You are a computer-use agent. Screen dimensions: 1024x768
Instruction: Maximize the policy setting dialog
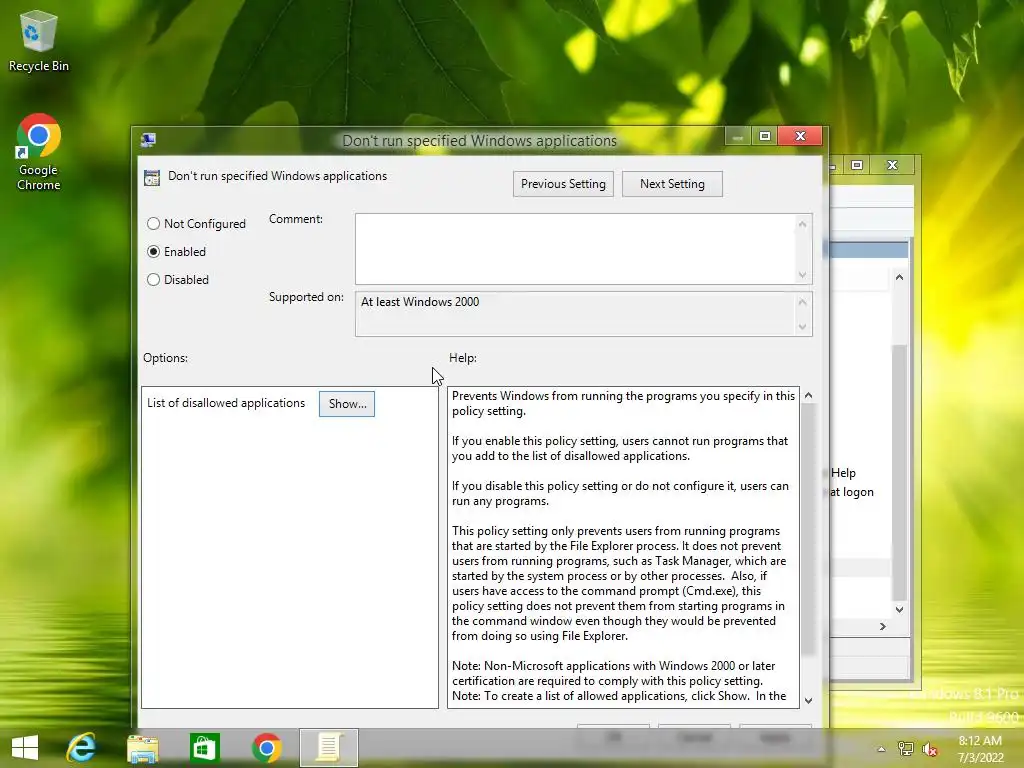765,136
